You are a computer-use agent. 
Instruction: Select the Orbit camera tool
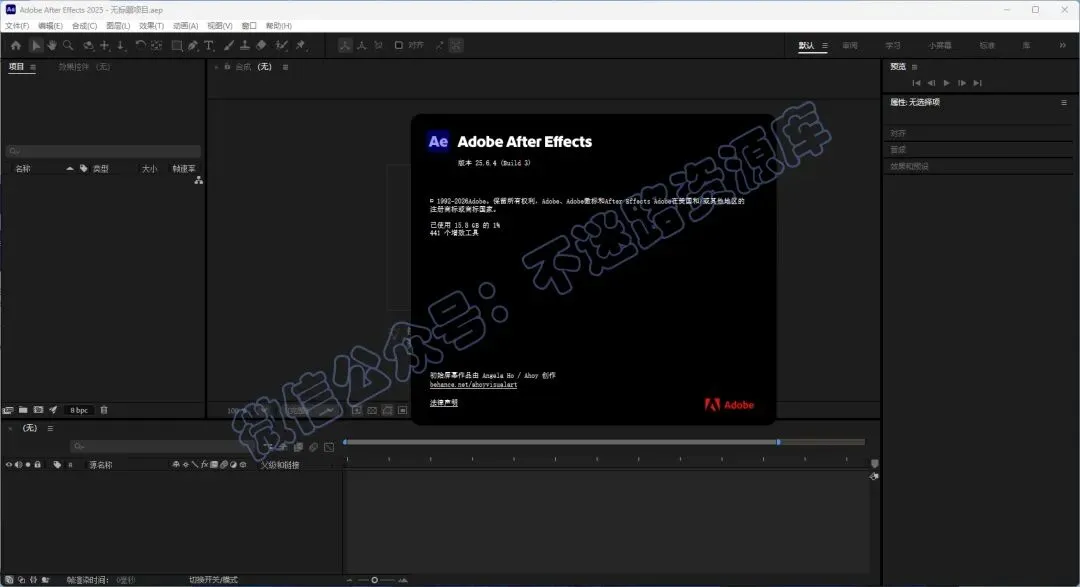[88, 45]
